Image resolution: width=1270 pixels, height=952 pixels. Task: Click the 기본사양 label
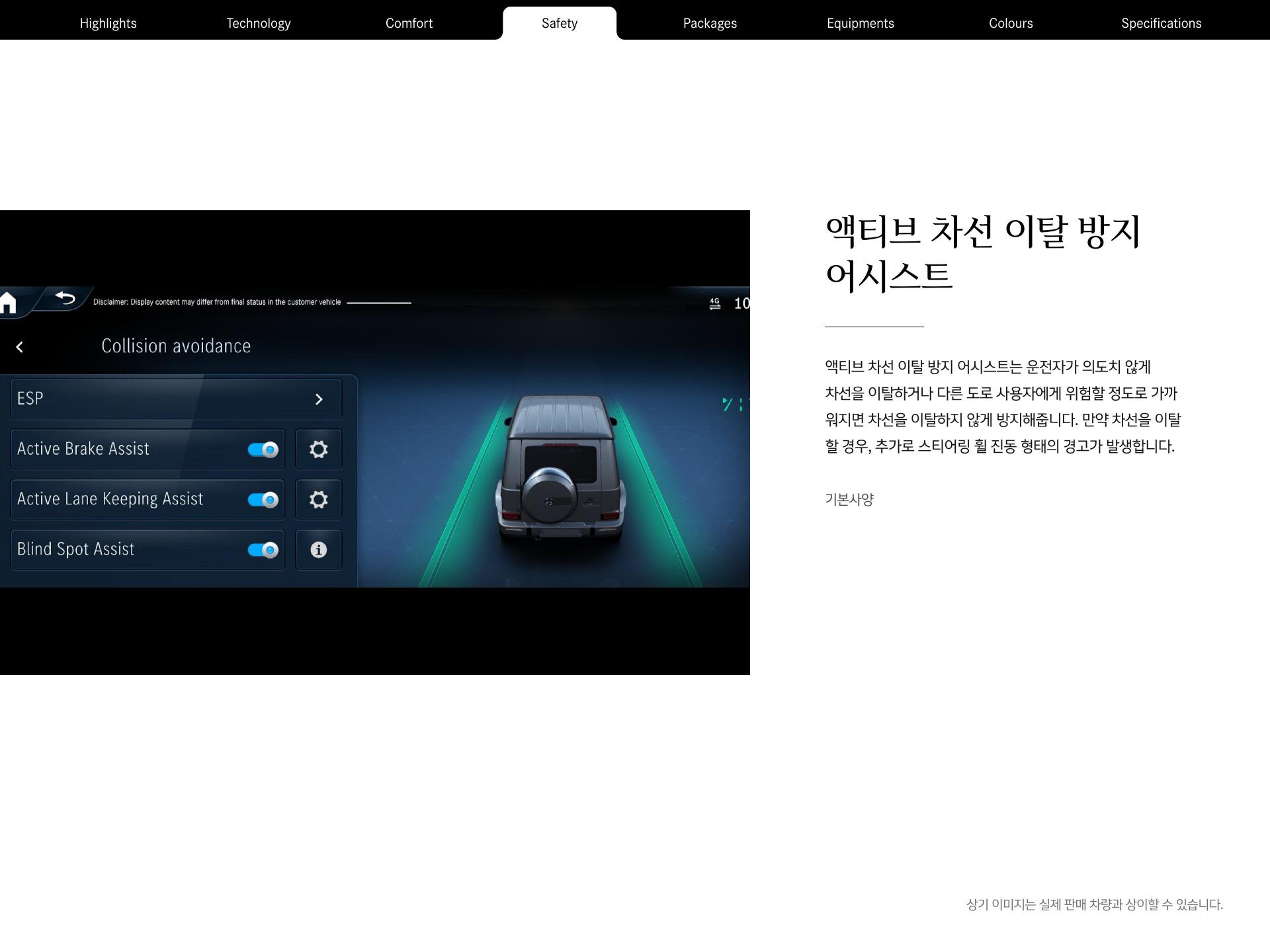coord(849,500)
